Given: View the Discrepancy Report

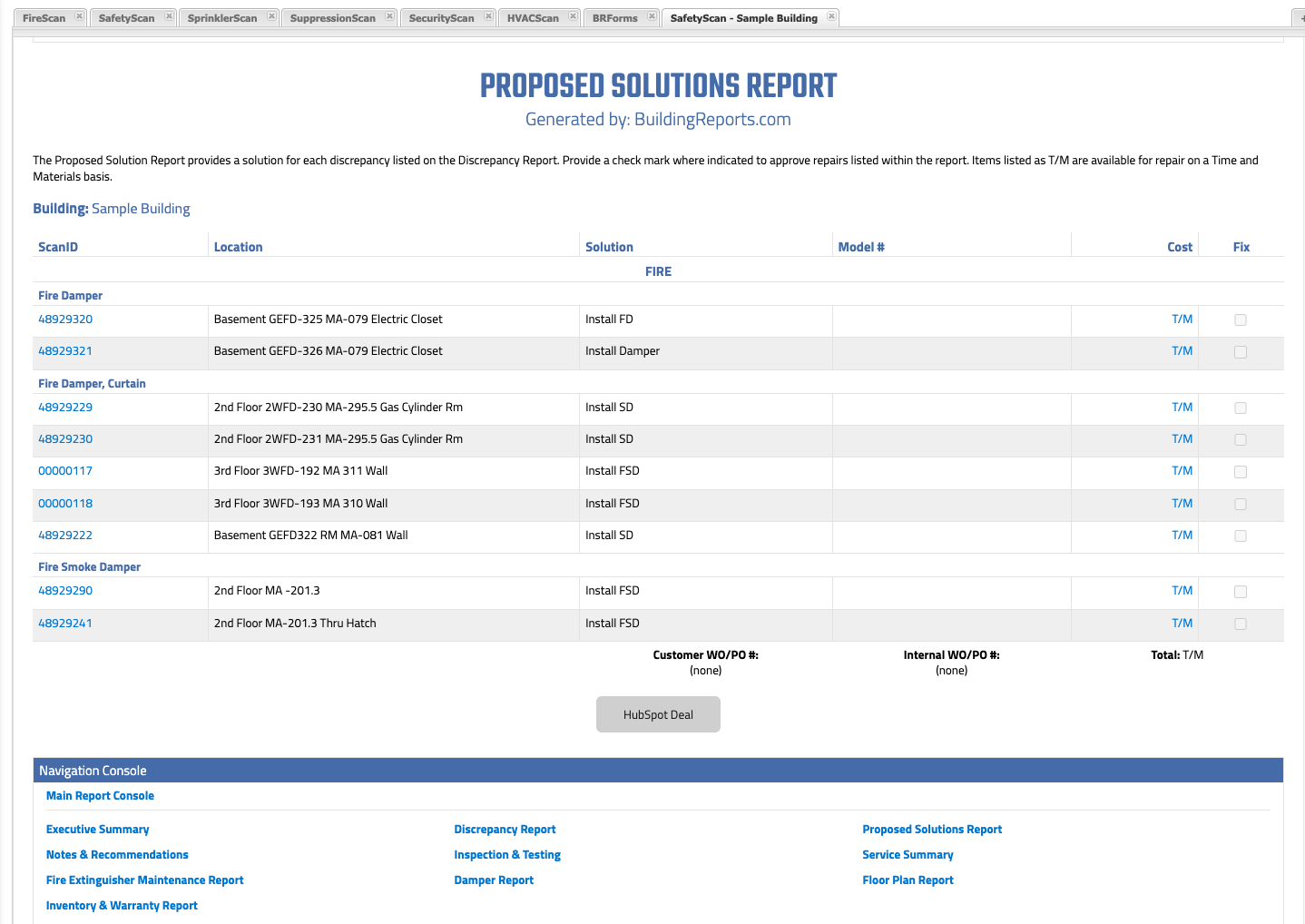Looking at the screenshot, I should click(x=505, y=829).
